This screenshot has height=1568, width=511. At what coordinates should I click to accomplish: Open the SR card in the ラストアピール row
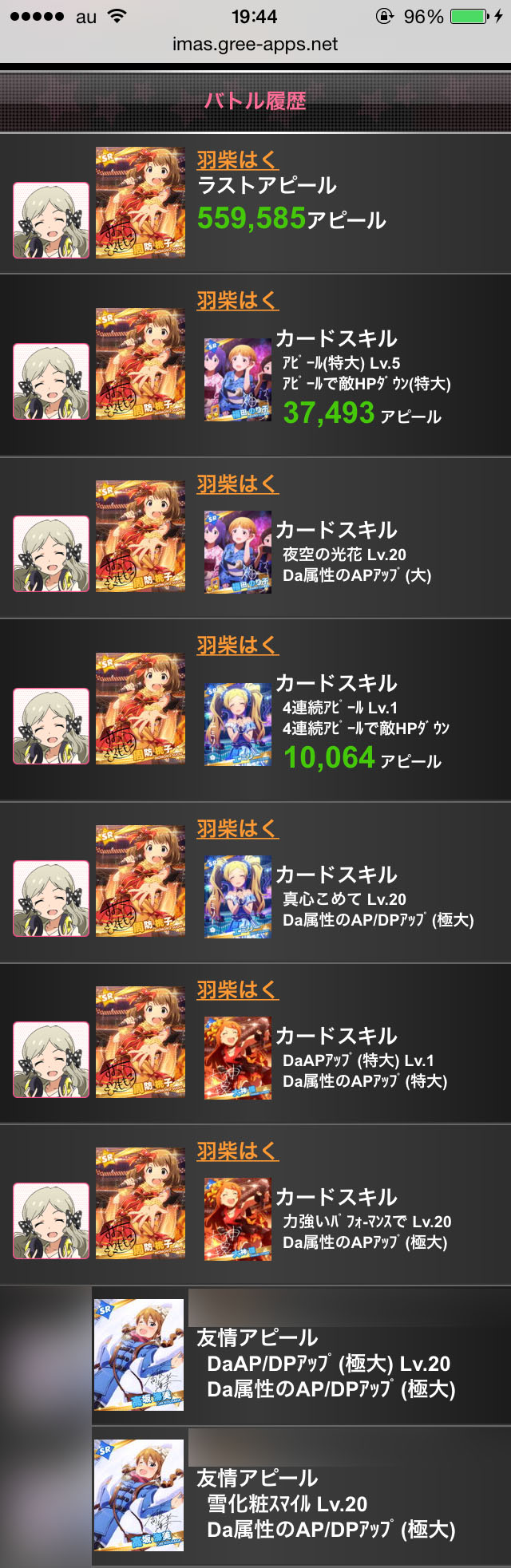coord(141,203)
